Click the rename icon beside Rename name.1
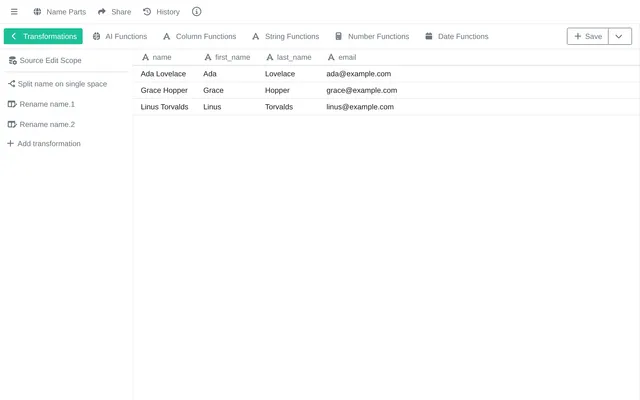This screenshot has width=640, height=400. tap(12, 104)
